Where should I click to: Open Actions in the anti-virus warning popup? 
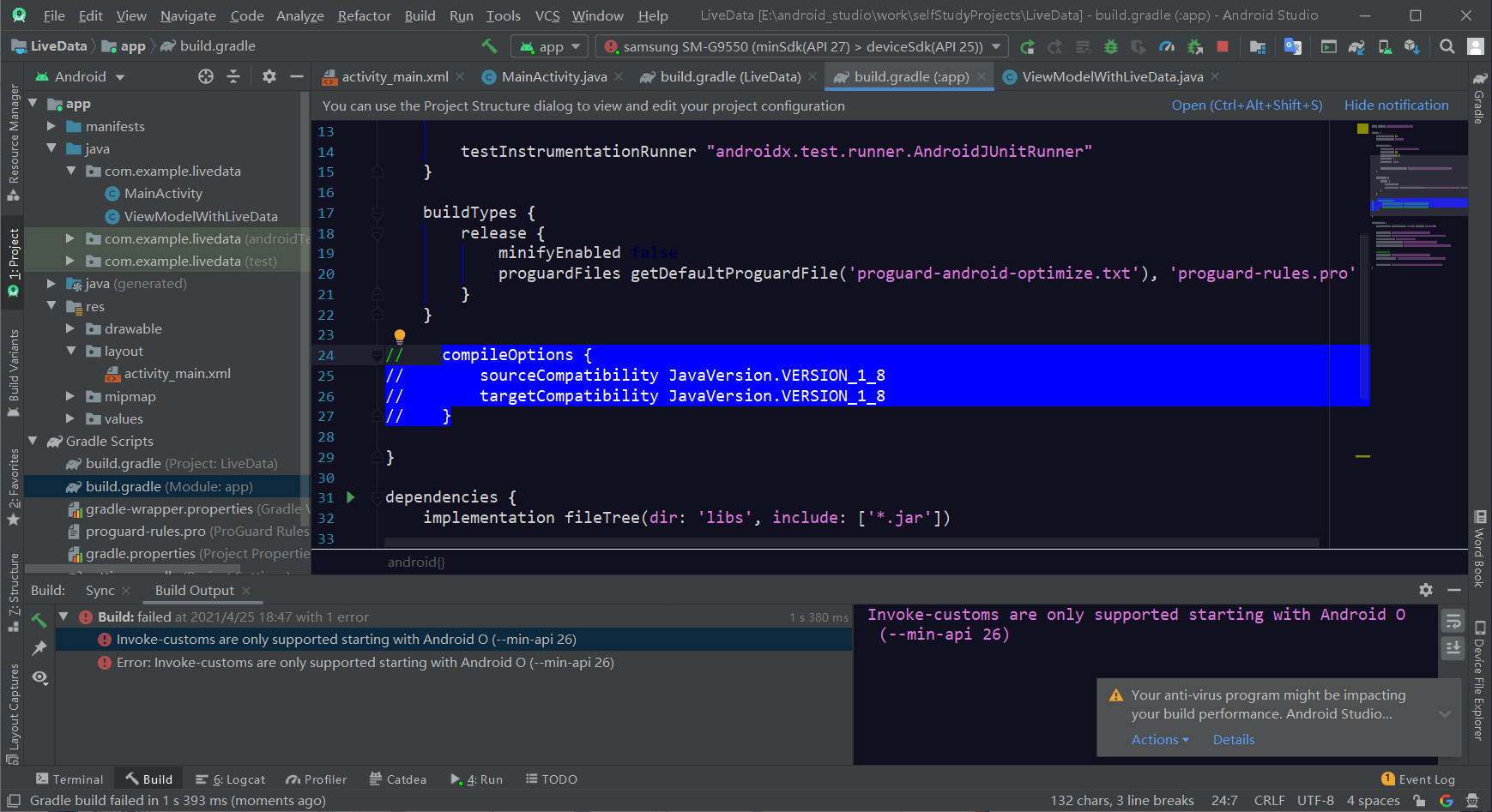click(1157, 739)
